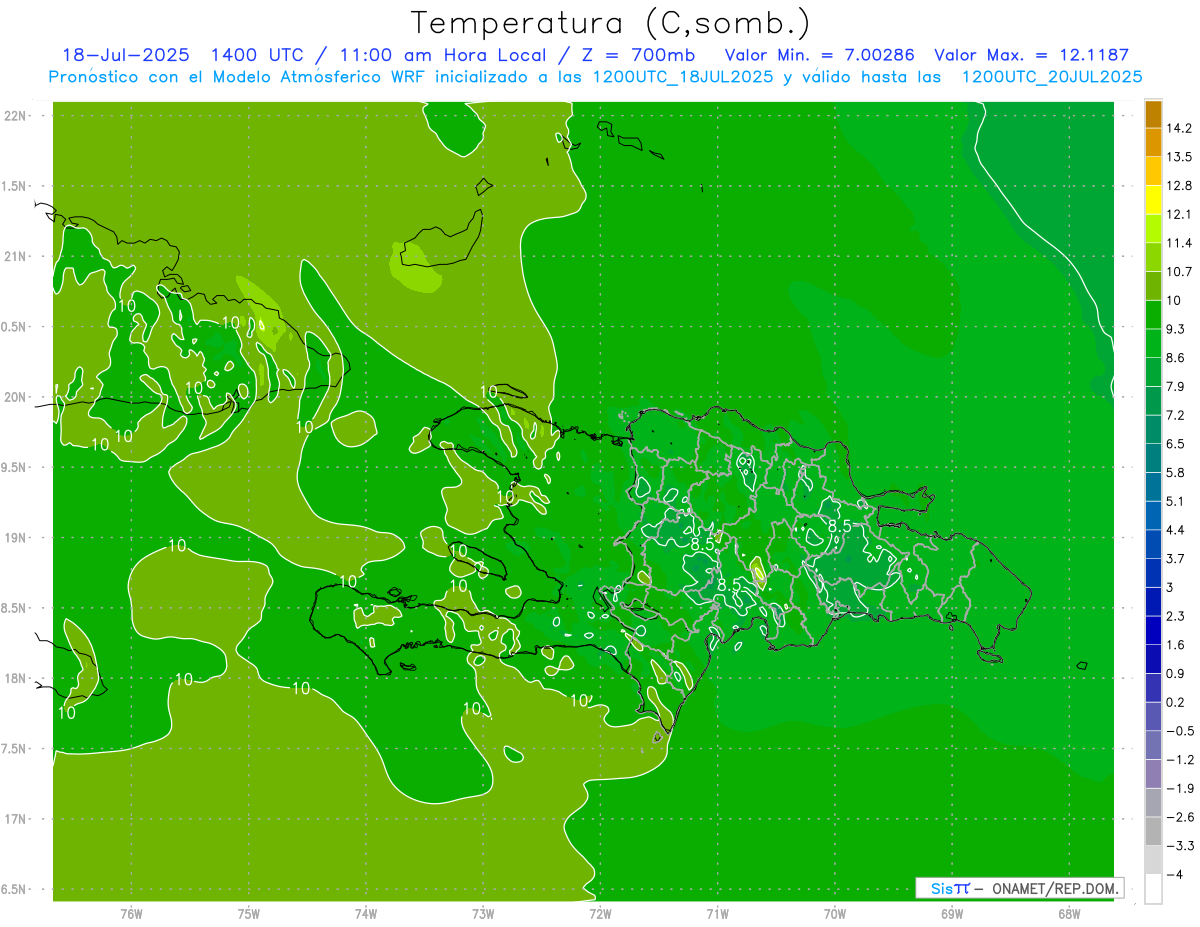Viewport: 1200px width, 927px height.
Task: Click the "70W" longitude axis label
Action: tap(835, 913)
